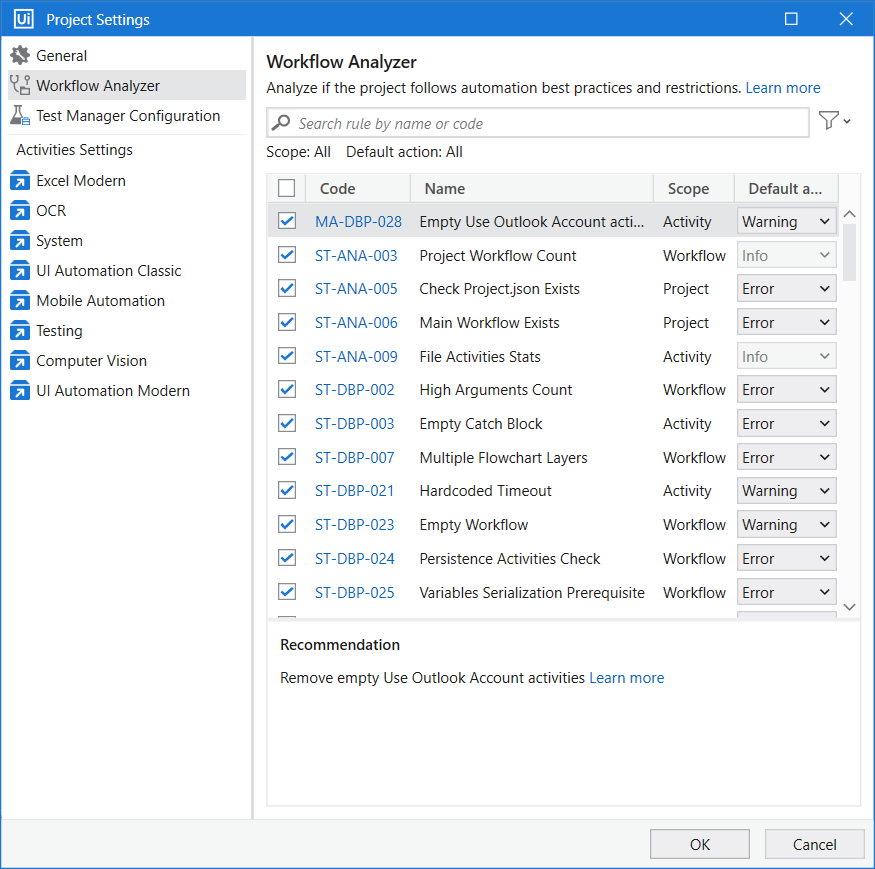Focus the search rule input field

pyautogui.click(x=550, y=124)
